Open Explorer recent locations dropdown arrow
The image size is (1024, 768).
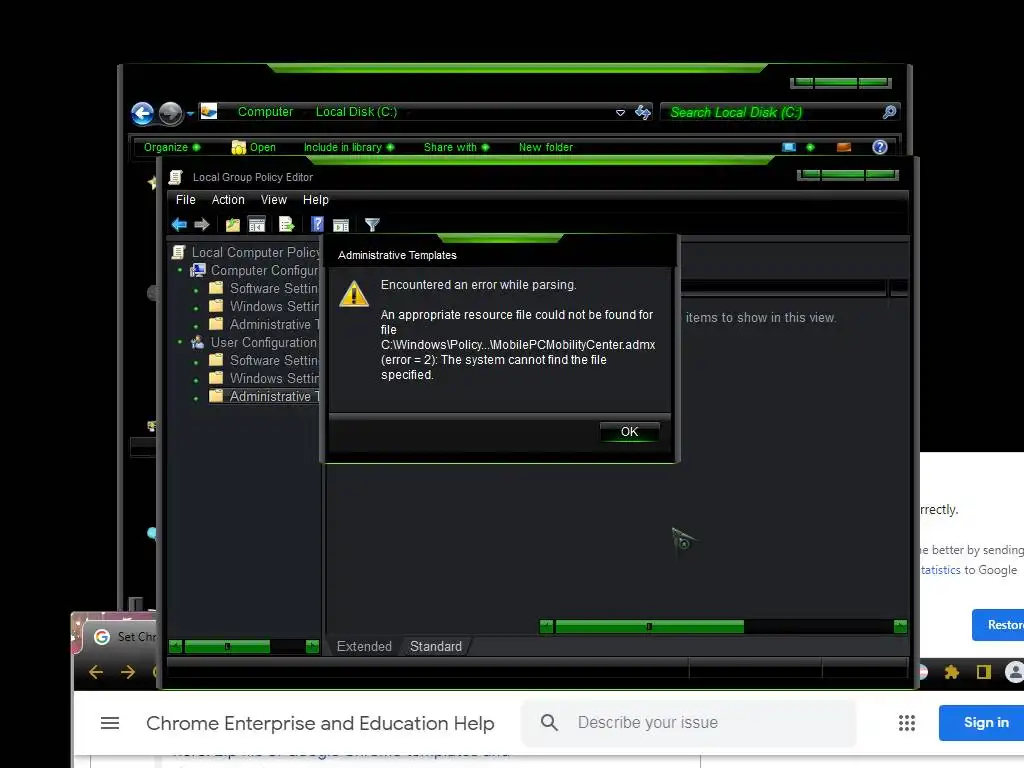pyautogui.click(x=190, y=114)
